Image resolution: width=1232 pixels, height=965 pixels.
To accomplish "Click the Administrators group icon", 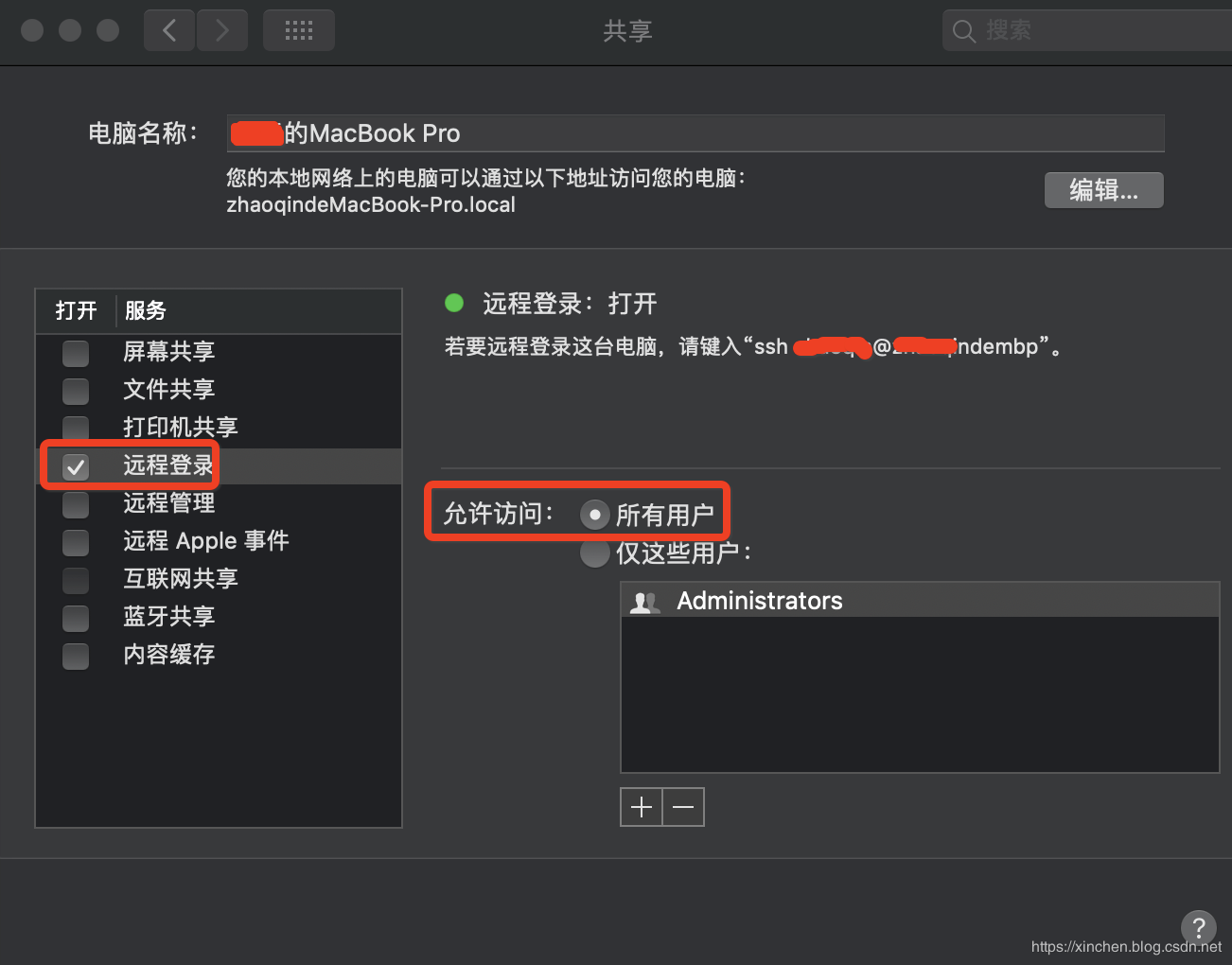I will [x=644, y=600].
